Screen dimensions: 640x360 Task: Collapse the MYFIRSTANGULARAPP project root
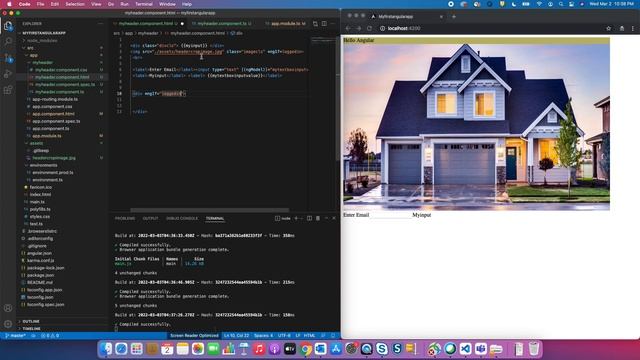click(44, 33)
